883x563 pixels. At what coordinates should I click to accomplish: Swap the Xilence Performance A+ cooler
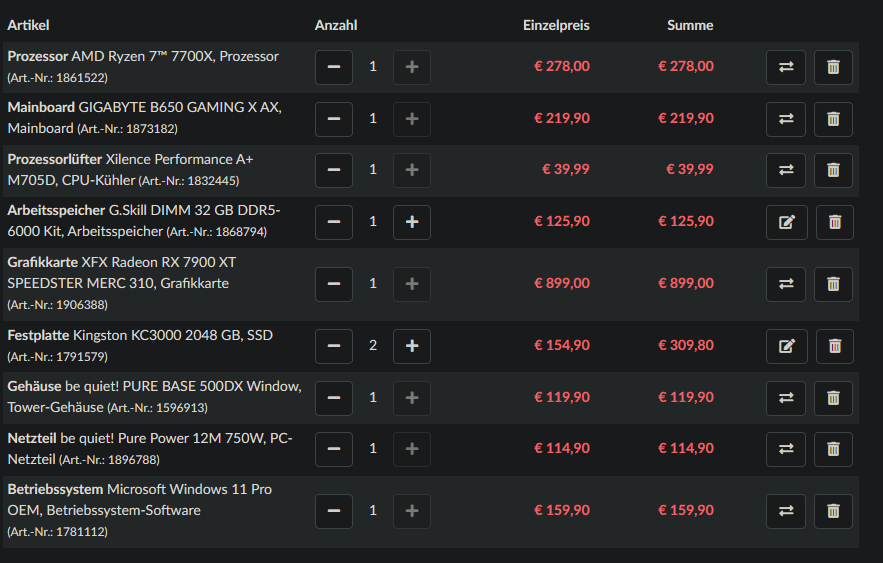click(x=786, y=170)
